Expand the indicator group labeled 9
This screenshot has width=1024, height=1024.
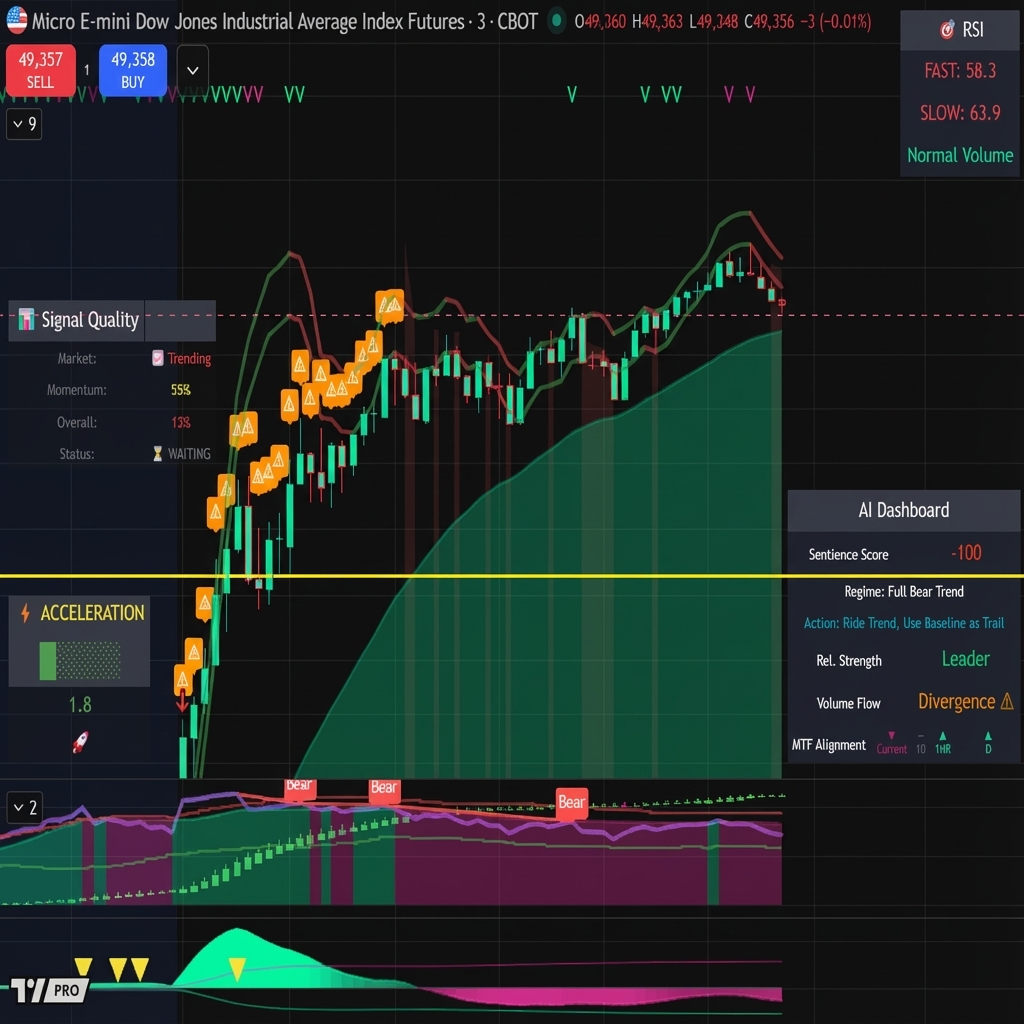(23, 124)
